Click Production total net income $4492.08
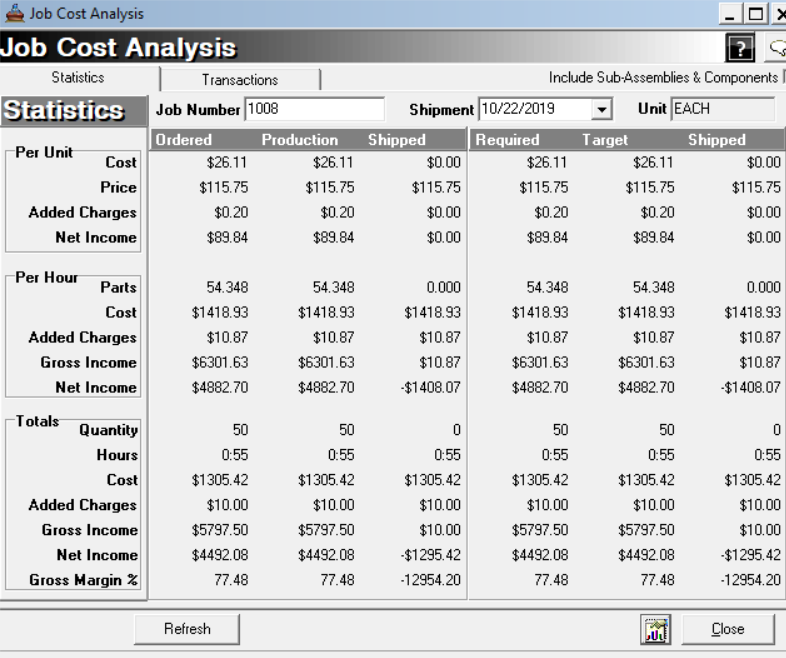This screenshot has width=786, height=658. (326, 555)
